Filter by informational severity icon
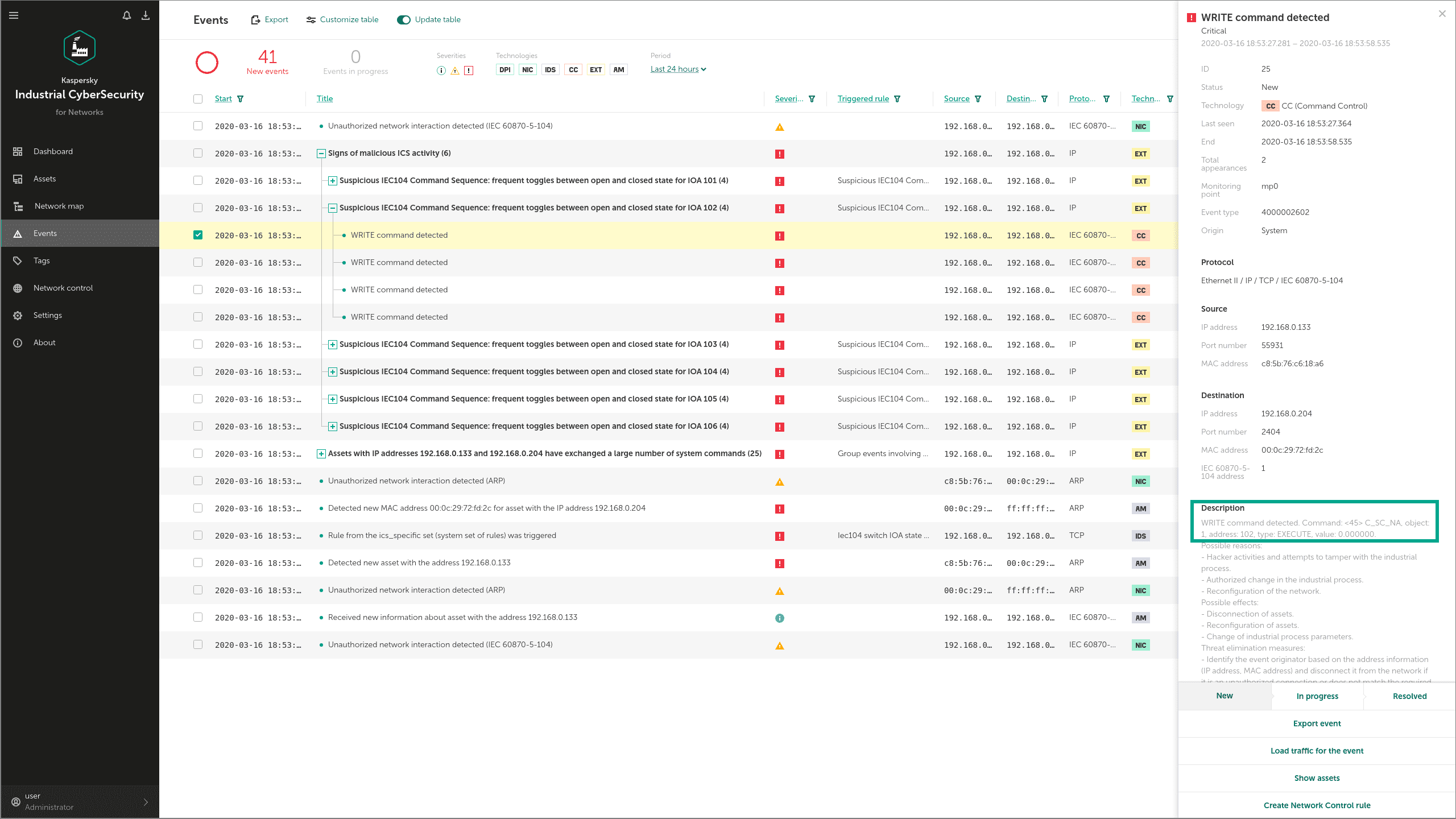 441,71
